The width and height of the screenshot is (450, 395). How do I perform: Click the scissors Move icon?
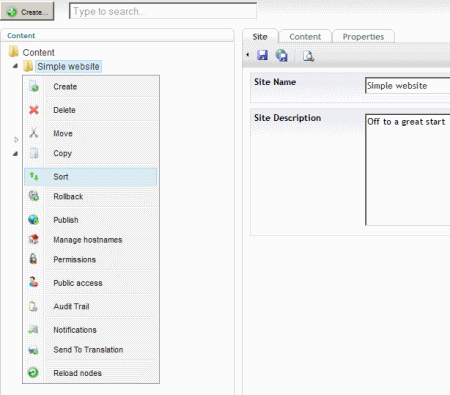click(34, 133)
